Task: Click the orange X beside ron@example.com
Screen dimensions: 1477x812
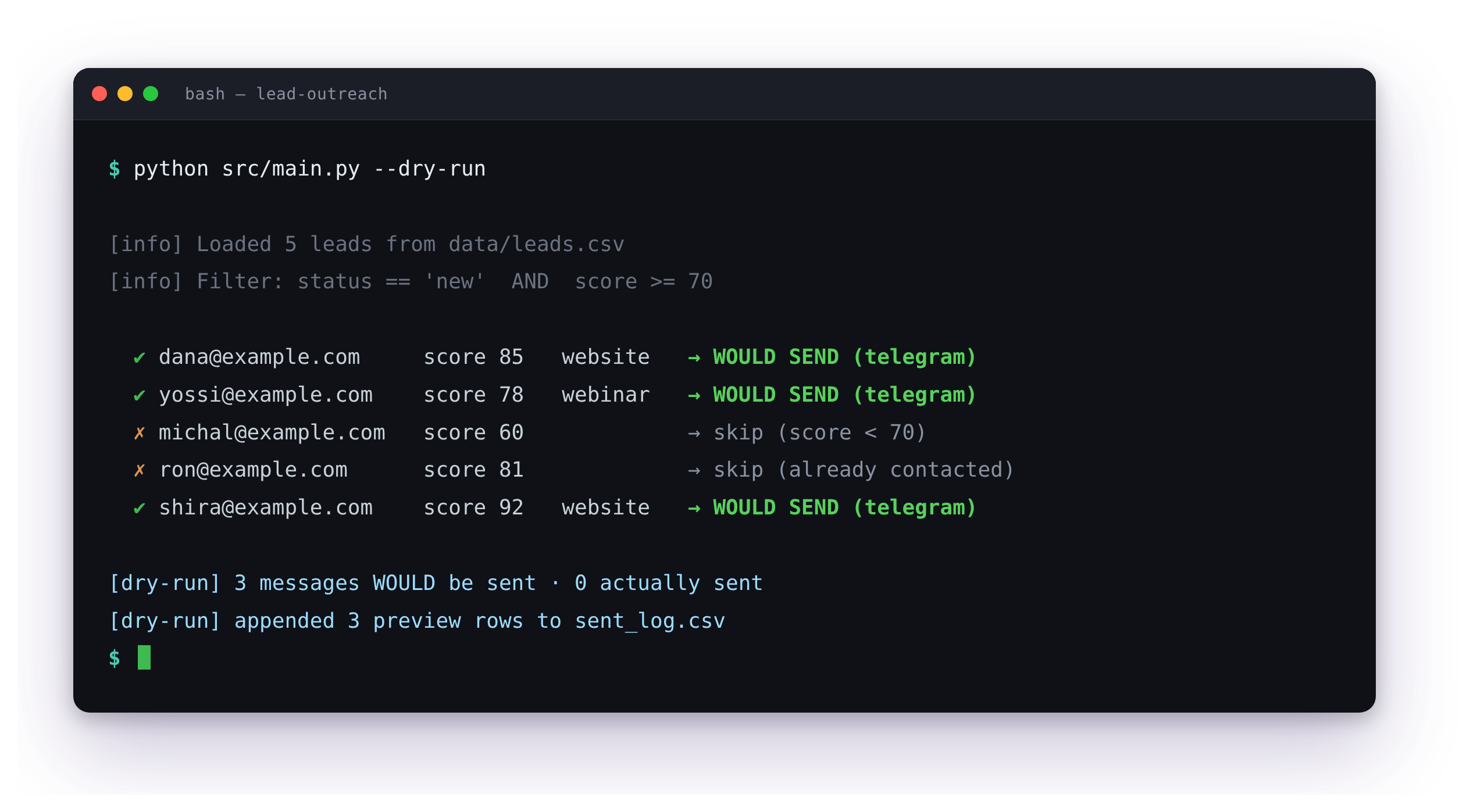Action: [x=140, y=470]
